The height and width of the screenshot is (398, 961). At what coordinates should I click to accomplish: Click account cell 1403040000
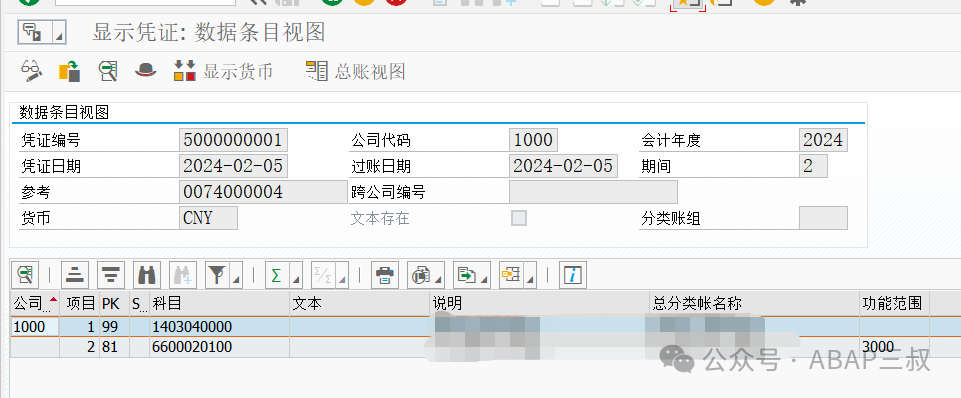(x=219, y=327)
